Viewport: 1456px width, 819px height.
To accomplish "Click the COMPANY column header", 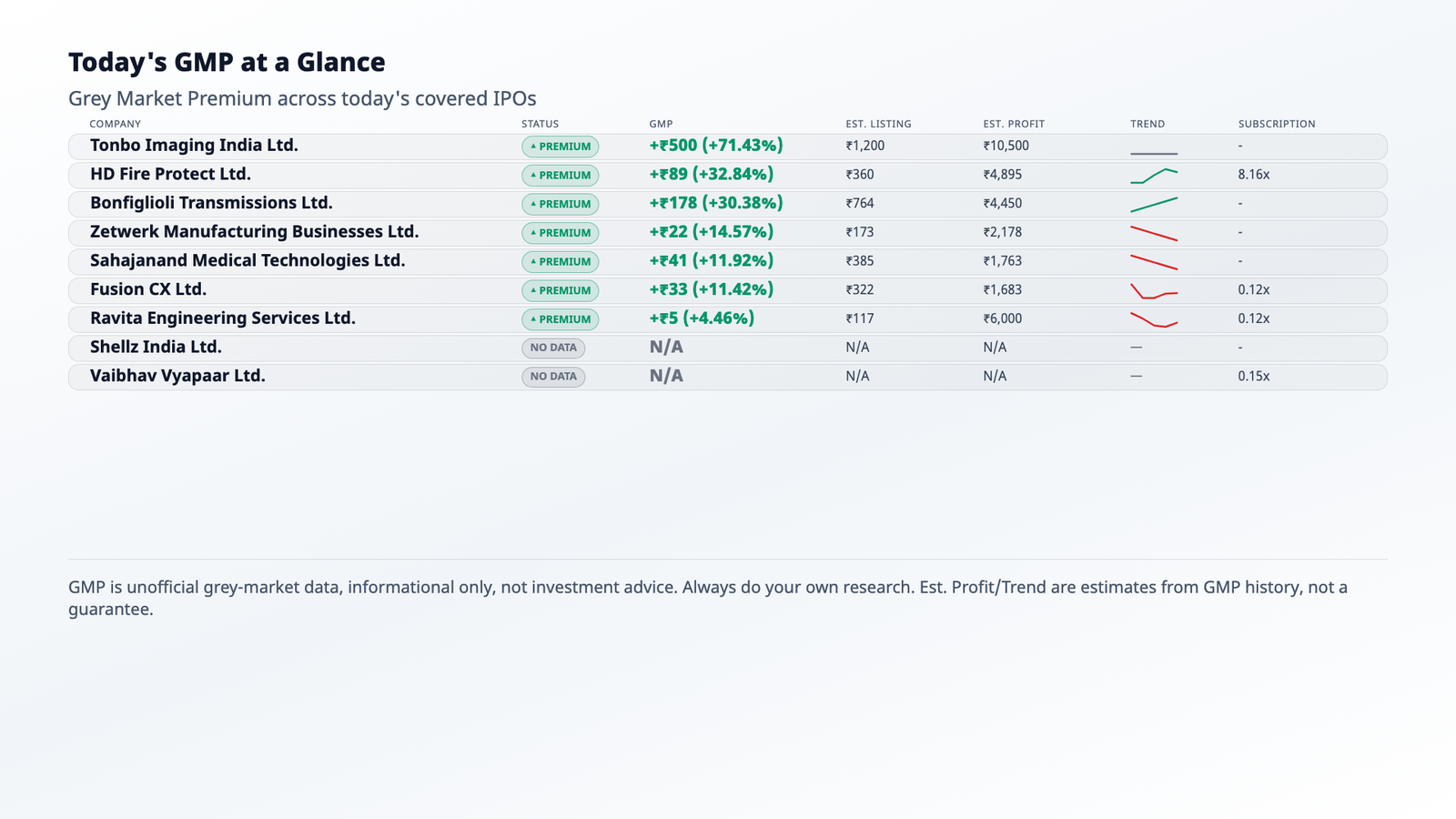I will pyautogui.click(x=115, y=124).
